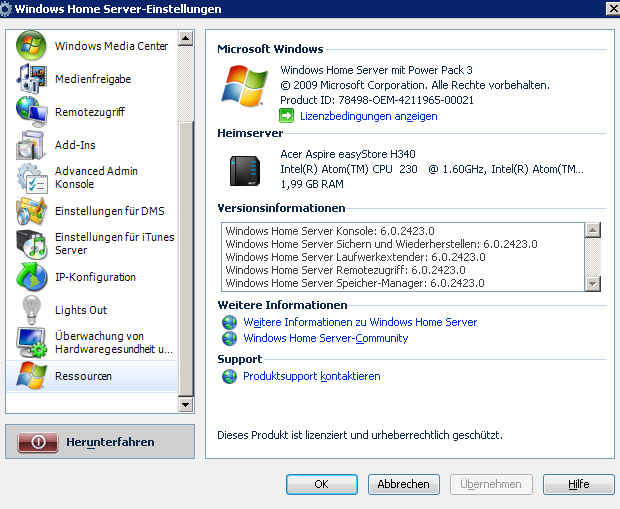Viewport: 620px width, 509px height.
Task: Click the Medienfreigabe media icon
Action: tap(31, 78)
